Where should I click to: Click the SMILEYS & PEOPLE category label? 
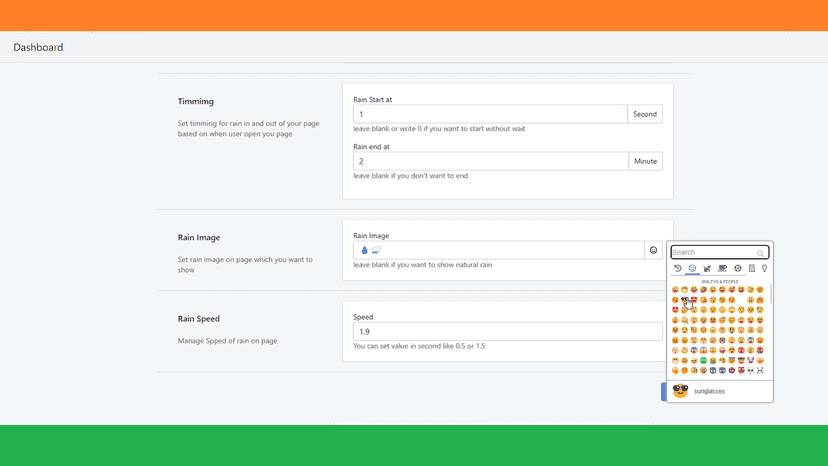pyautogui.click(x=720, y=282)
